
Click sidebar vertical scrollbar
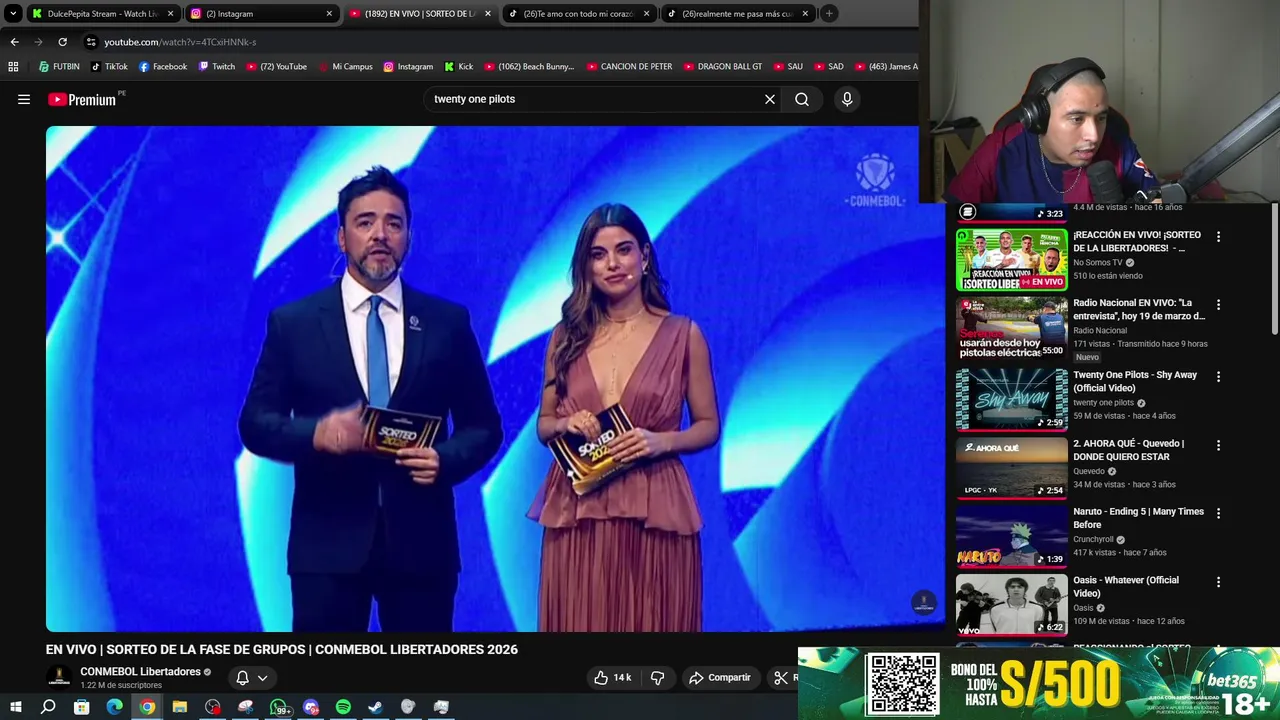point(1275,268)
